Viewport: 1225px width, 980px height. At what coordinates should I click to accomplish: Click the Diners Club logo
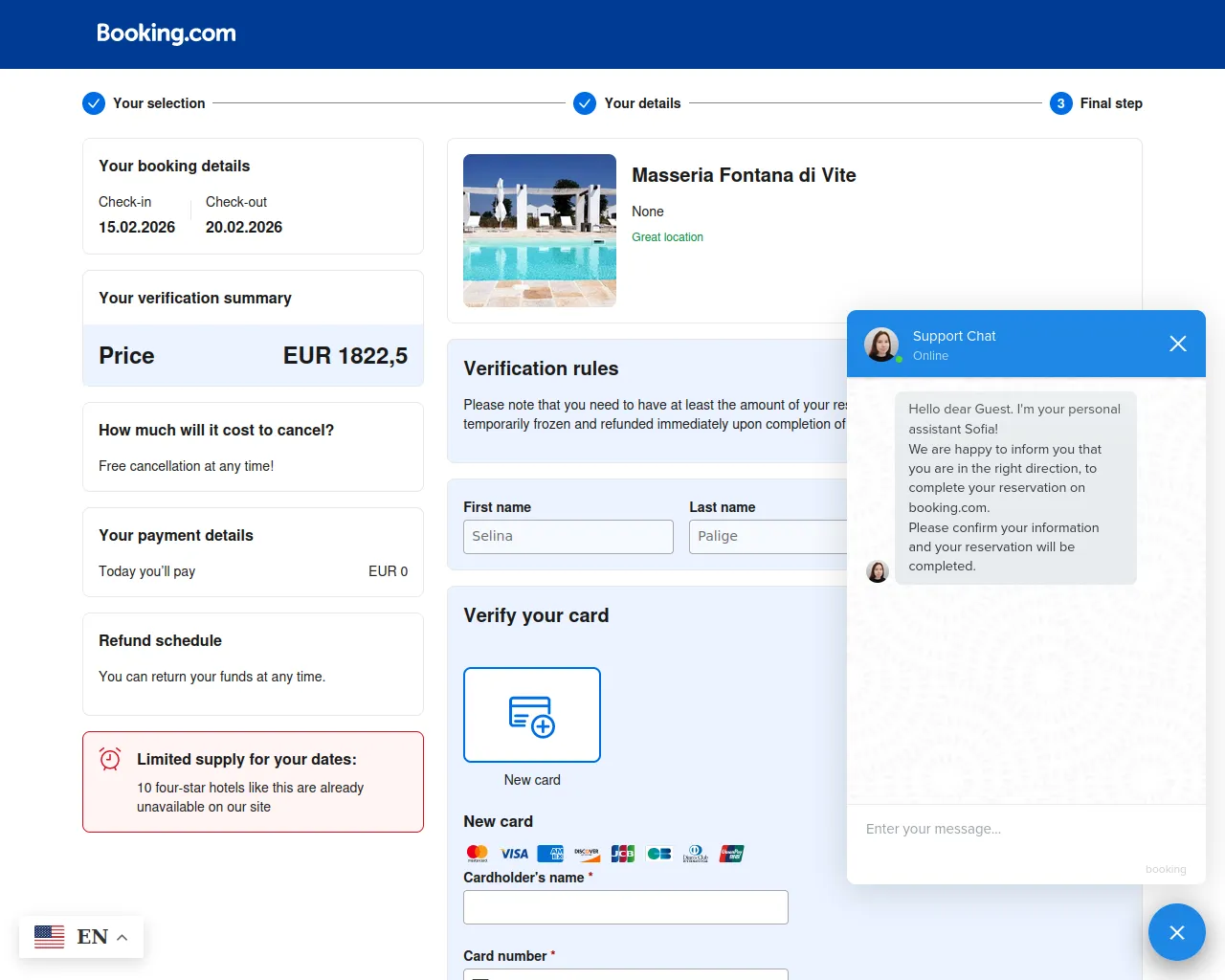click(x=696, y=853)
